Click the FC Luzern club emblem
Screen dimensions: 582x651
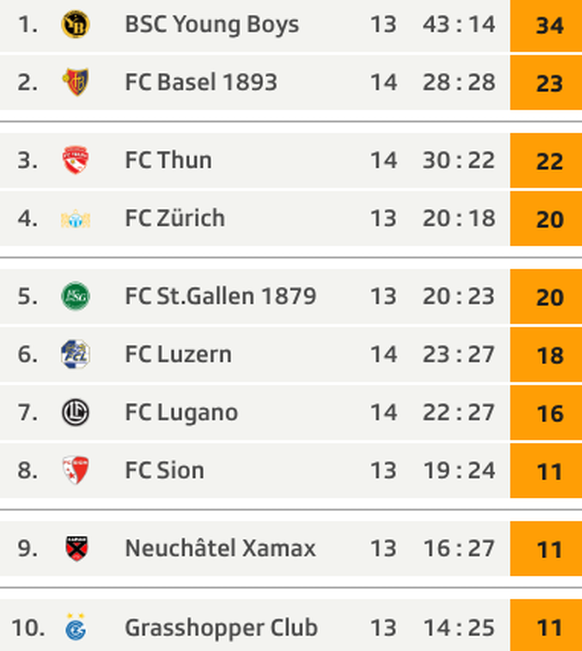point(75,354)
